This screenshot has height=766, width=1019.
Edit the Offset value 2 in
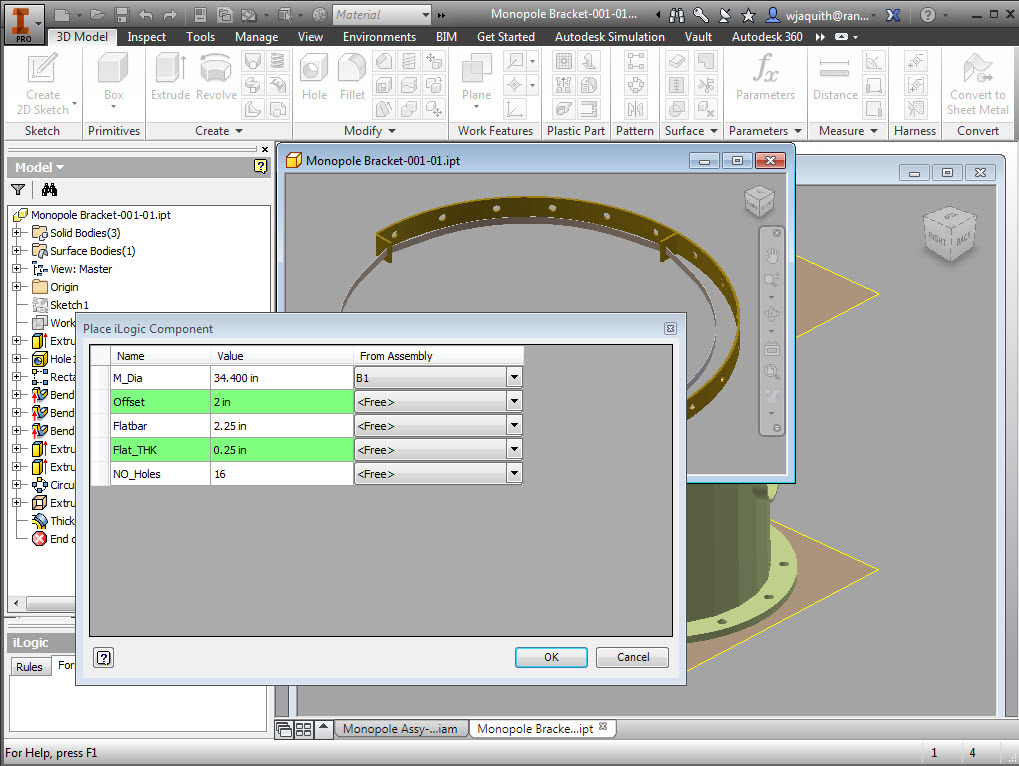tap(281, 402)
